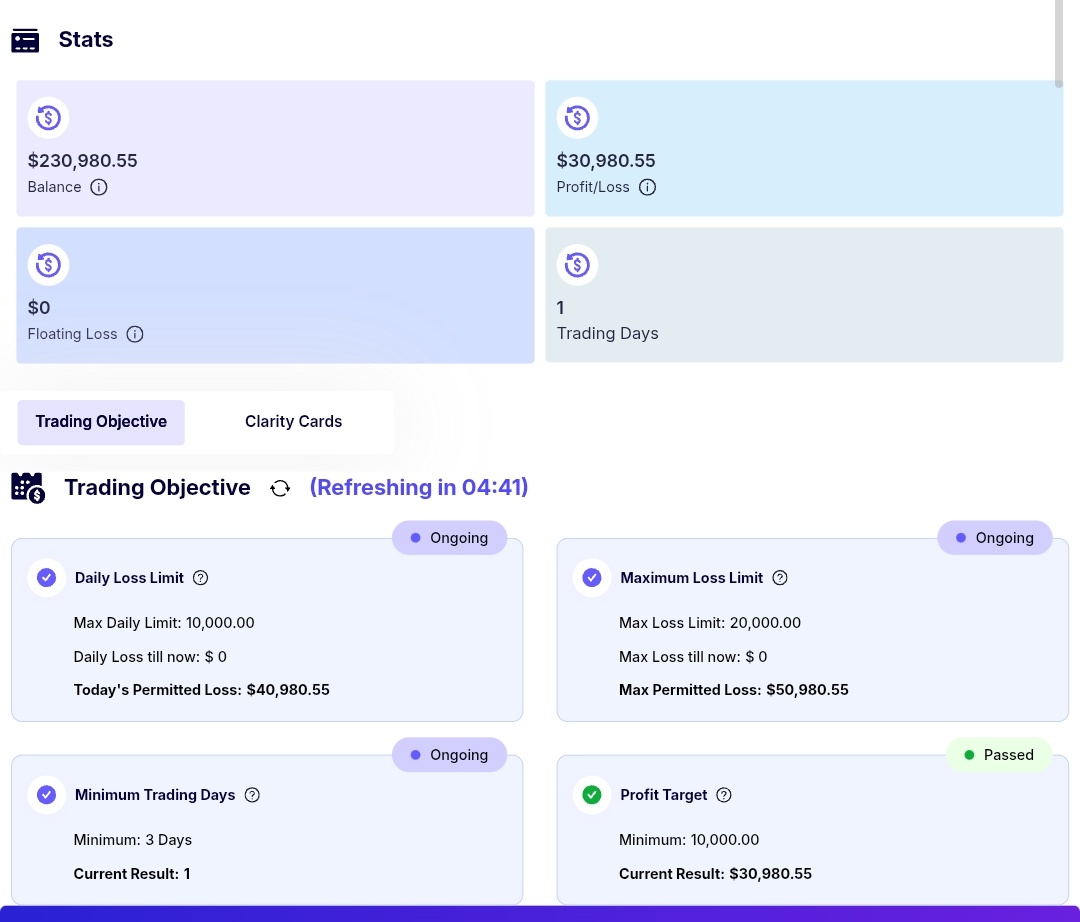
Task: Click the page vertical scrollbar thumb
Action: [1059, 44]
